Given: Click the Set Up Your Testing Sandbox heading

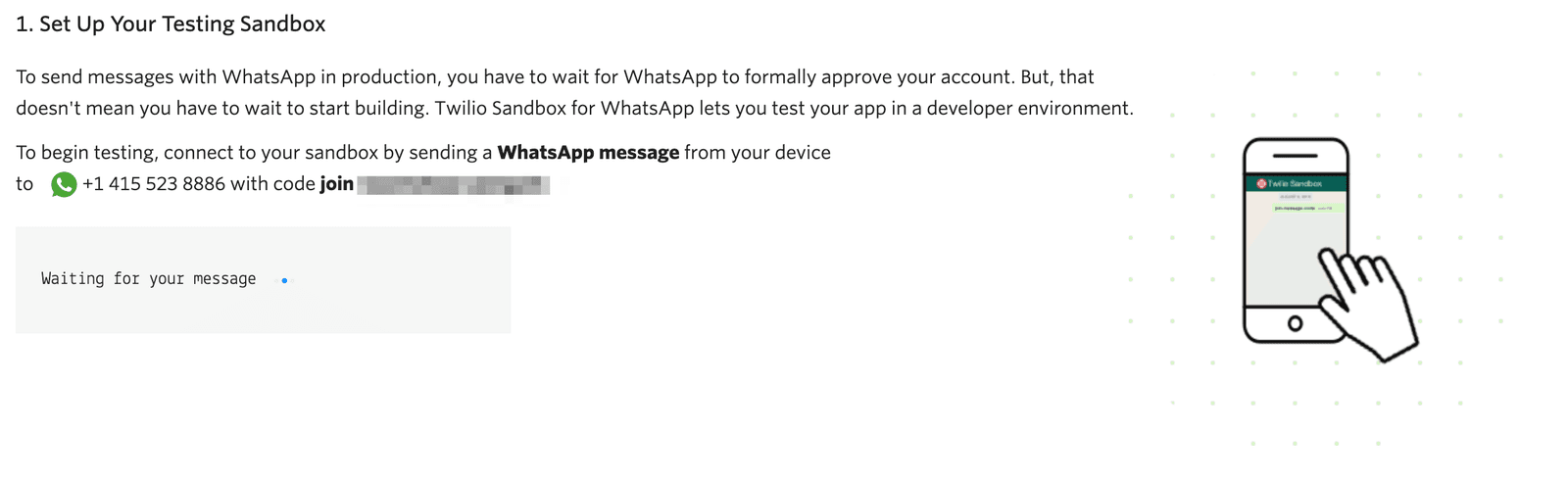Looking at the screenshot, I should (x=171, y=24).
